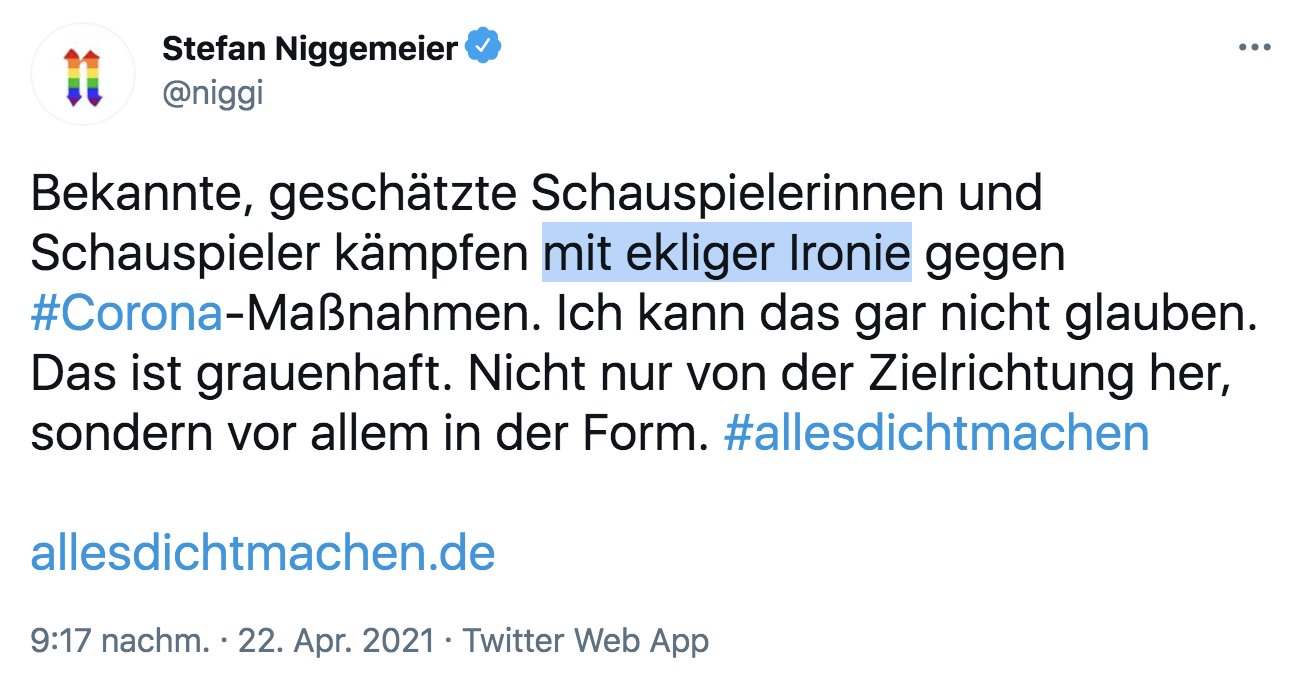Open the tweet's three-dot more options menu
Viewport: 1304px width, 690px height.
pos(1254,47)
